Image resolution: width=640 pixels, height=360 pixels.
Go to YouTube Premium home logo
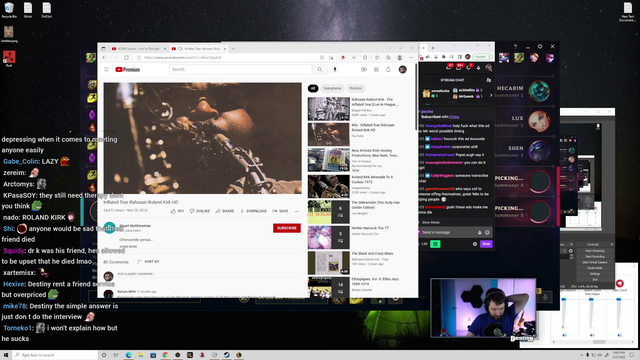coord(128,69)
